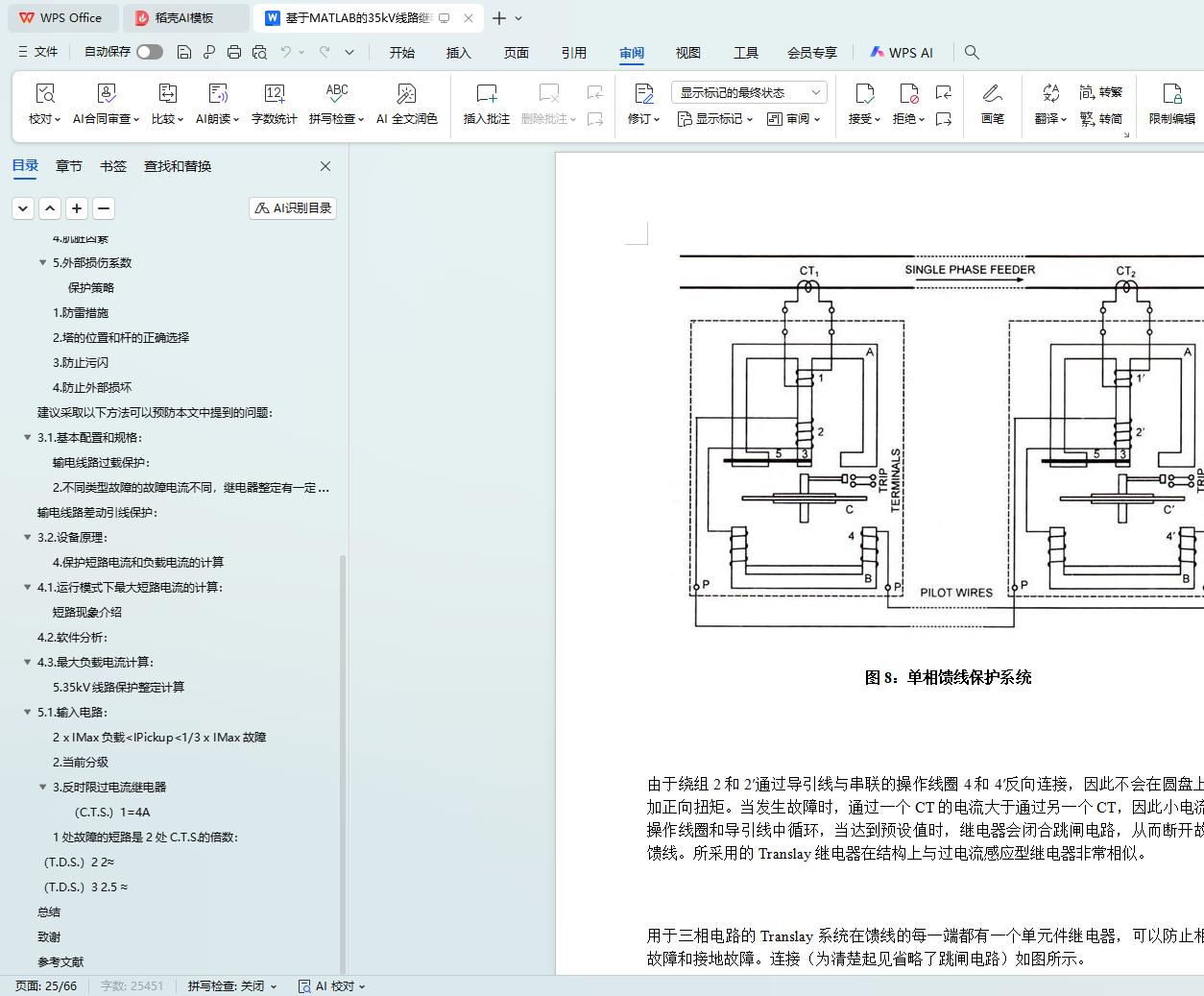Jump to the 总结 heading in outline
This screenshot has width=1204, height=996.
pyautogui.click(x=49, y=912)
